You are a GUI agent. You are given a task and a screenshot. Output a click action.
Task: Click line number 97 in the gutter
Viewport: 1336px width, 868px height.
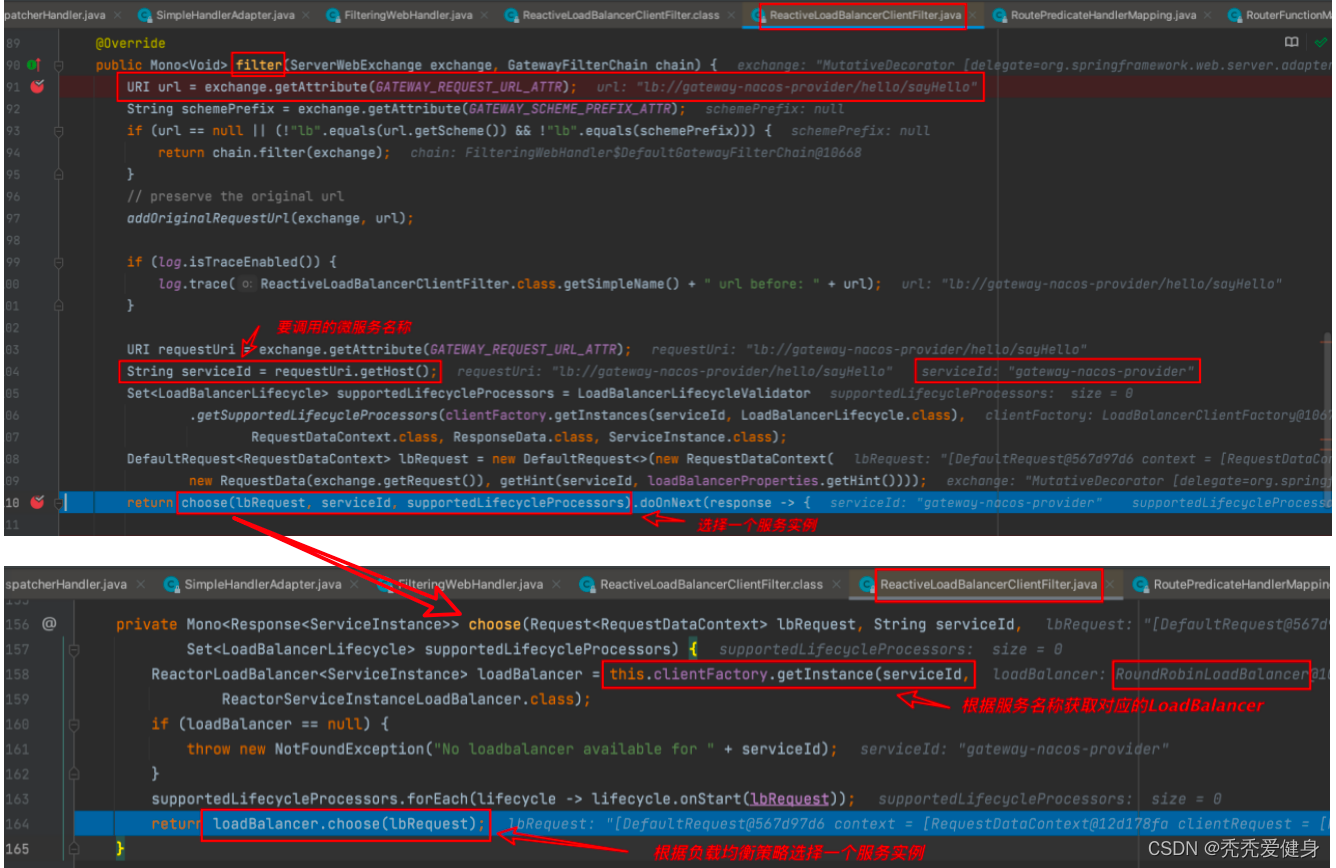[x=13, y=218]
